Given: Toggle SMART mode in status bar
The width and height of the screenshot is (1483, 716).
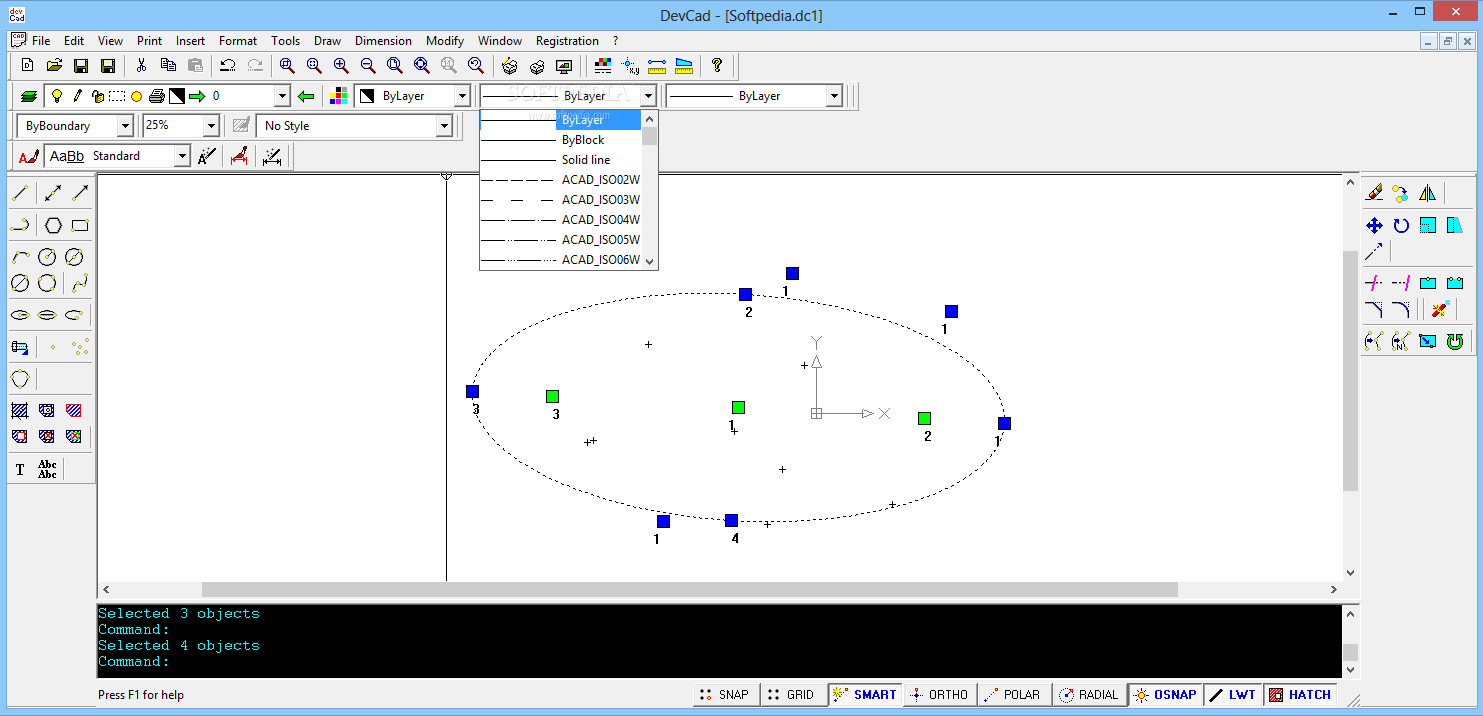Looking at the screenshot, I should (x=866, y=695).
